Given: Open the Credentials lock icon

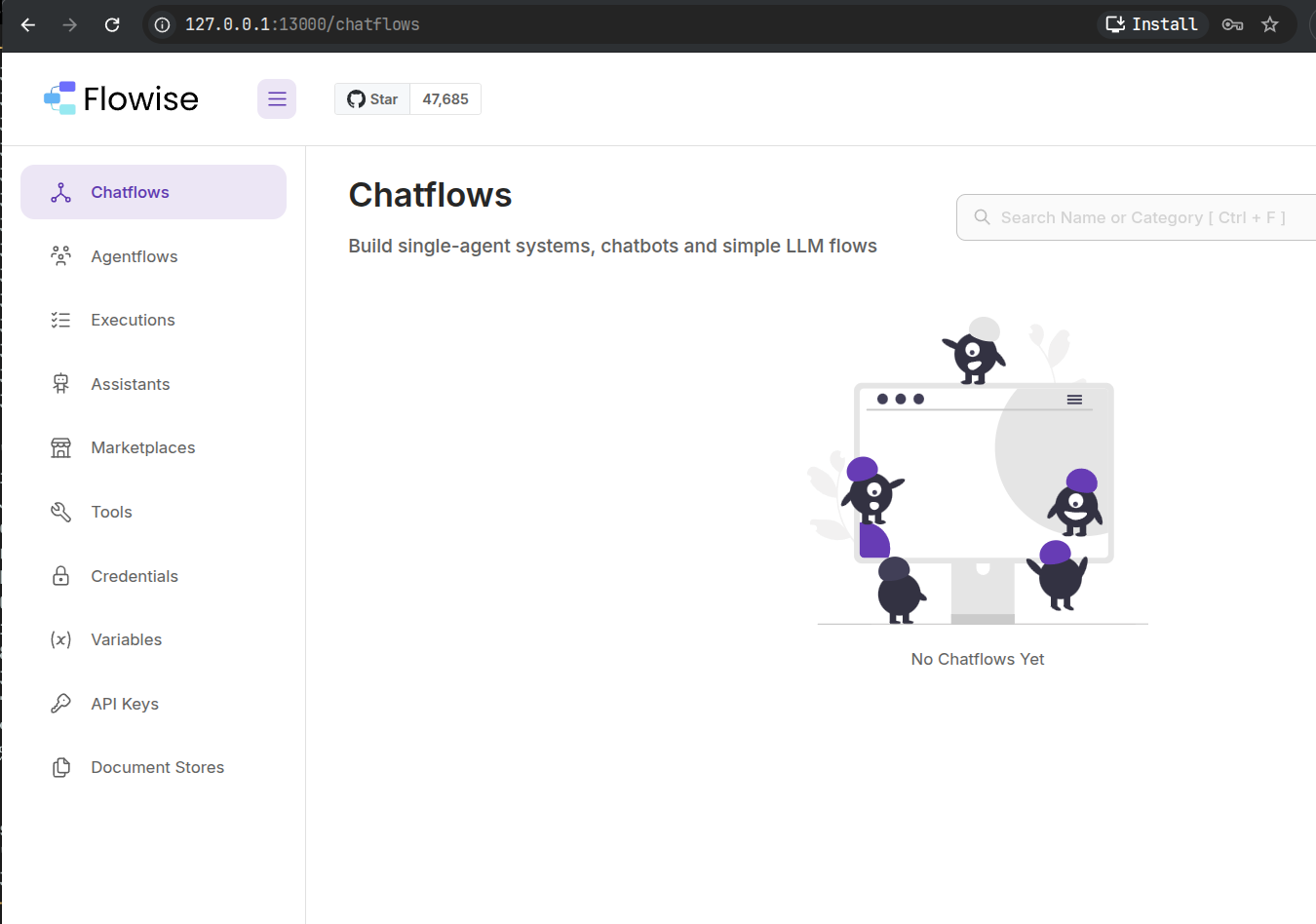Looking at the screenshot, I should (x=61, y=576).
